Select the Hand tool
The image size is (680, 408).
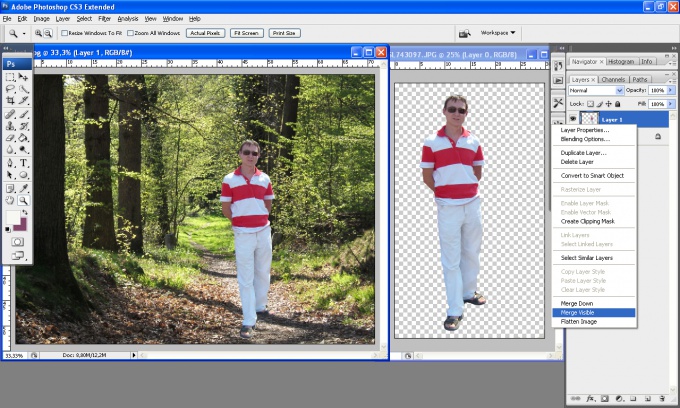[10, 200]
